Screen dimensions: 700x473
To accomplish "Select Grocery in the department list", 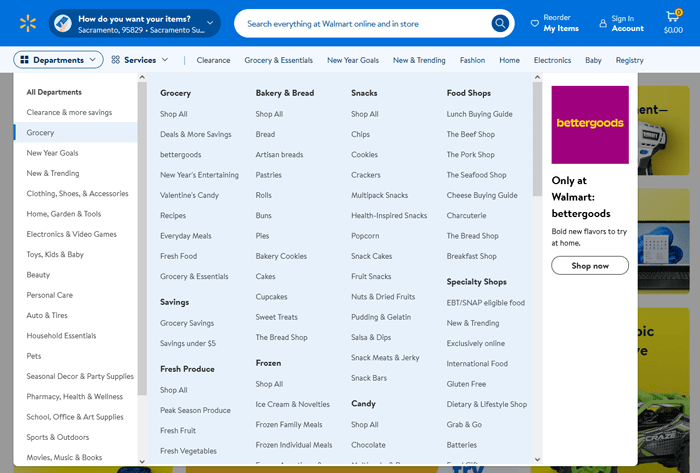I will 41,133.
